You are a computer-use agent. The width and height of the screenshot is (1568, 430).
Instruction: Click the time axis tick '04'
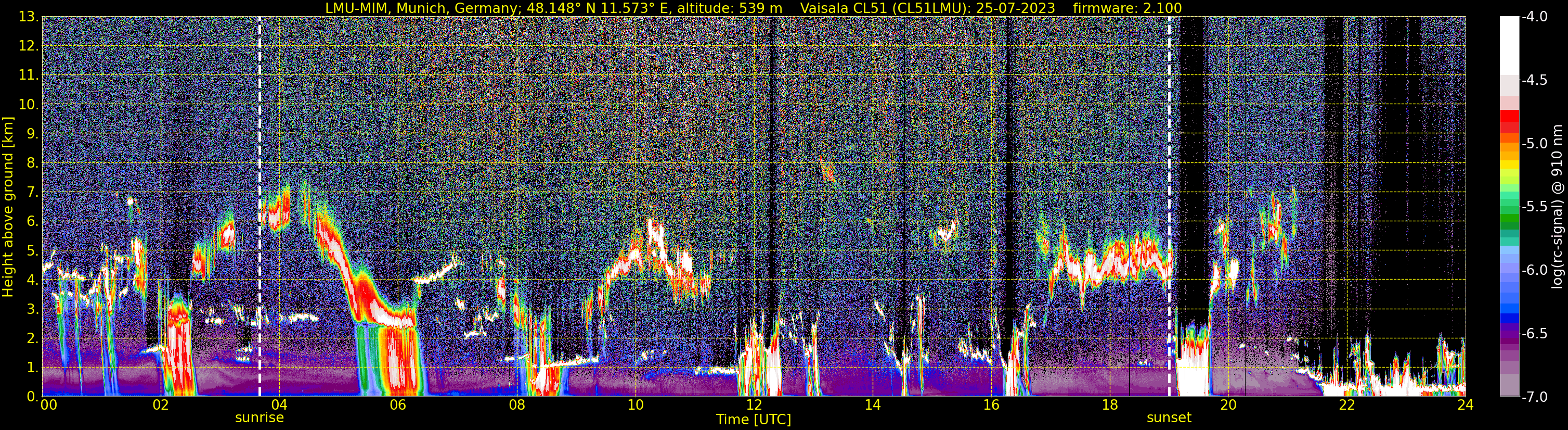pyautogui.click(x=279, y=405)
